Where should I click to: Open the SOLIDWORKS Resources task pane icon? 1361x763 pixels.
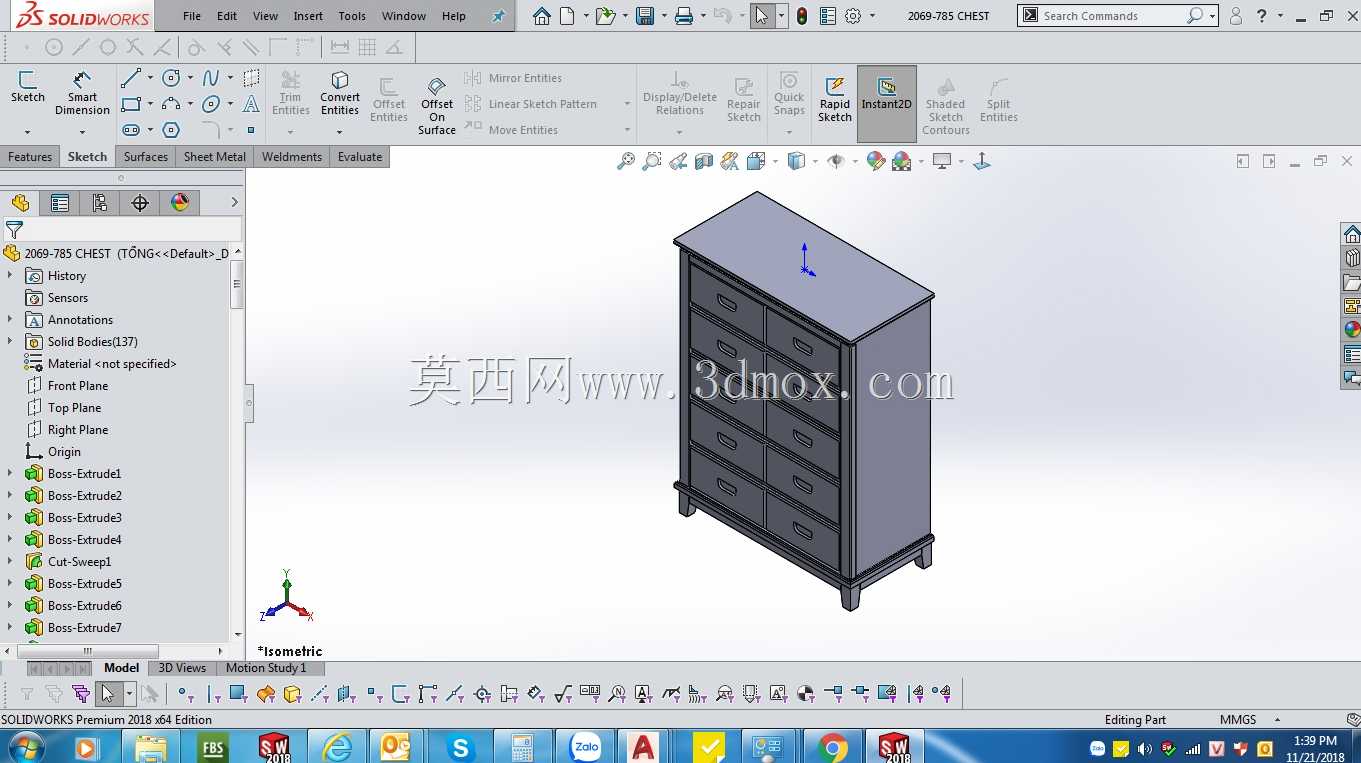click(1352, 234)
